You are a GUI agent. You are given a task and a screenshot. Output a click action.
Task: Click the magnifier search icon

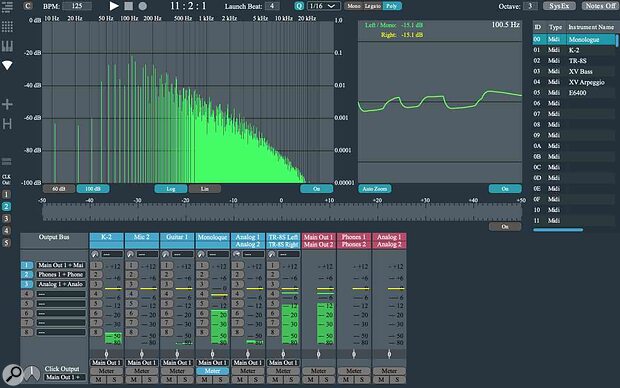click(x=13, y=374)
